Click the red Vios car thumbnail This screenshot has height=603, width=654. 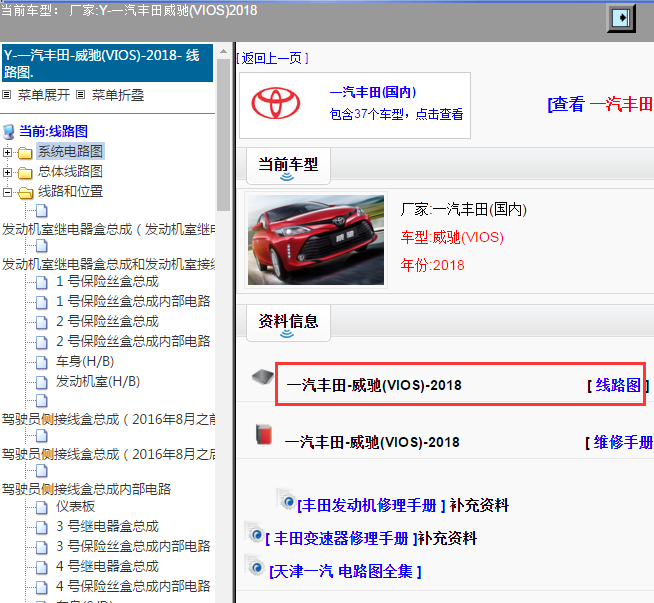316,240
